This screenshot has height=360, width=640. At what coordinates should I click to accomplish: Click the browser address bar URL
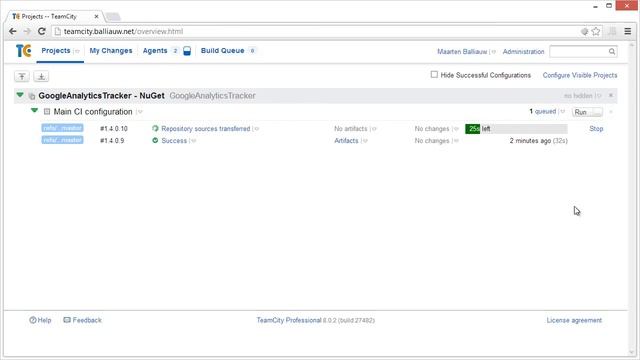coord(123,31)
